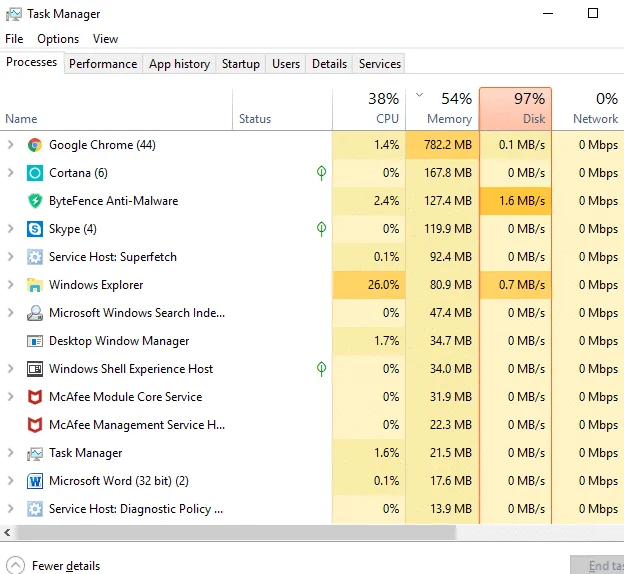Click the Microsoft Word process icon
The height and width of the screenshot is (574, 624).
[35, 481]
